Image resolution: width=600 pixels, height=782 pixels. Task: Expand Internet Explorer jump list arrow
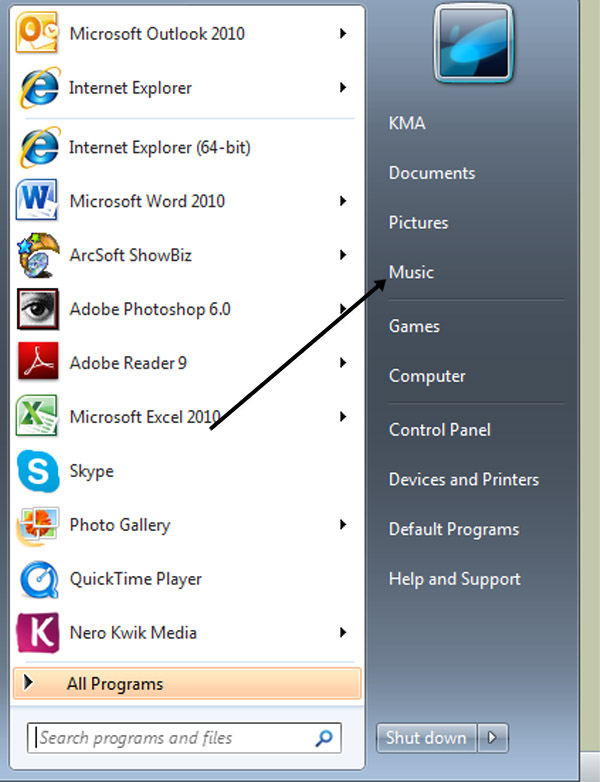pos(343,87)
